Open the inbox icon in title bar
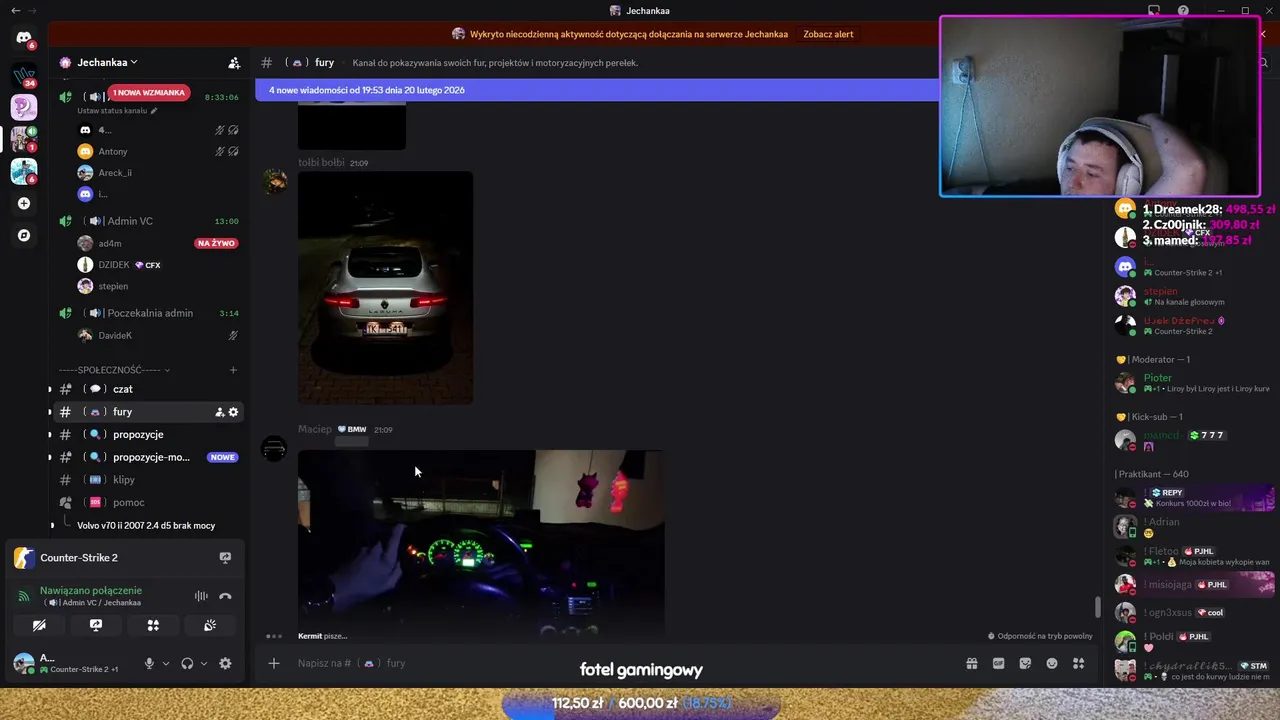1280x720 pixels. click(1154, 11)
